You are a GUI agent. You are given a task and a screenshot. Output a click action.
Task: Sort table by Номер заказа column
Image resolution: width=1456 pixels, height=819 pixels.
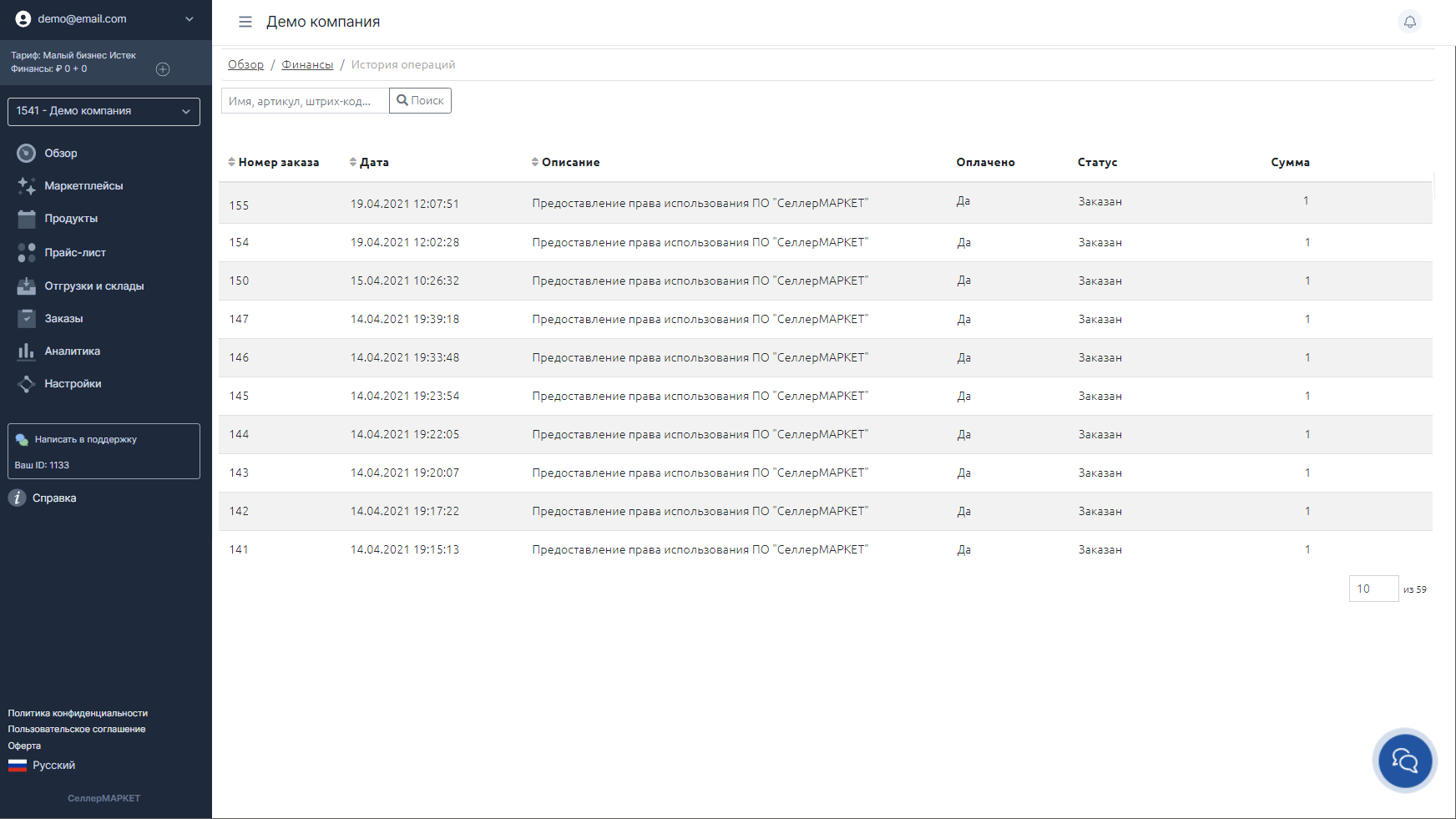(274, 162)
